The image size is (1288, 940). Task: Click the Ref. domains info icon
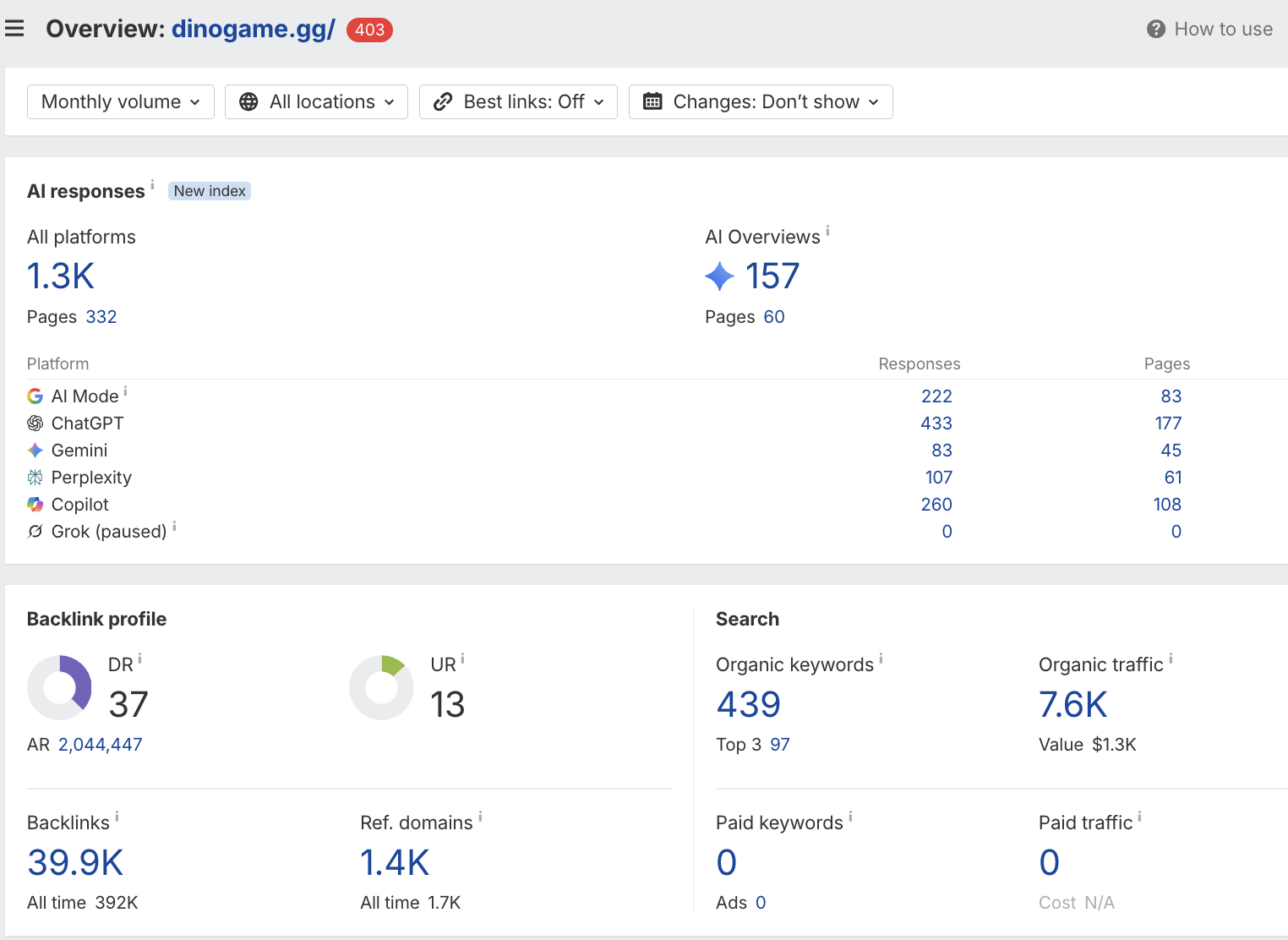[480, 817]
